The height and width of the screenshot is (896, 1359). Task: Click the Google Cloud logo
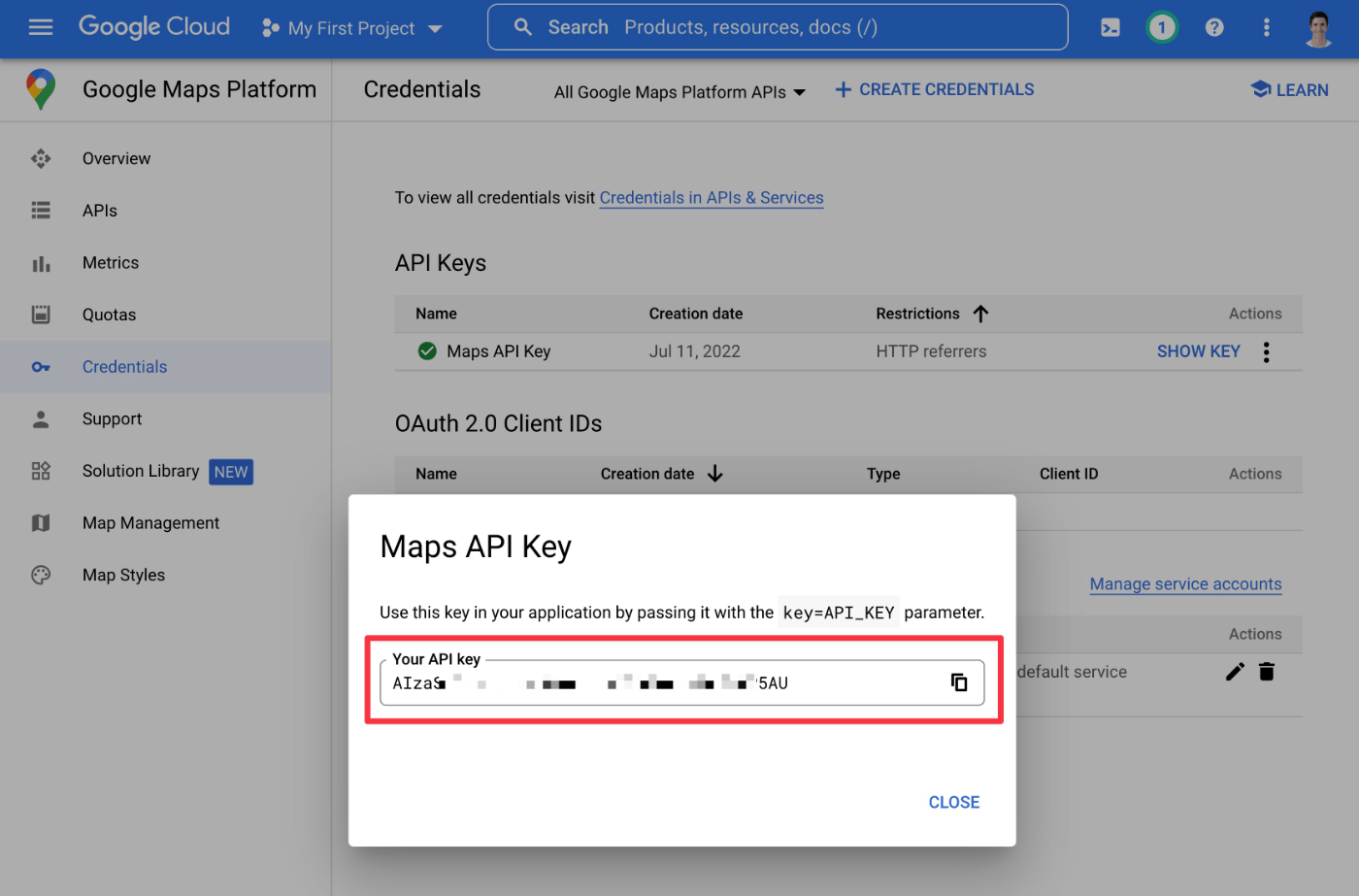click(154, 27)
